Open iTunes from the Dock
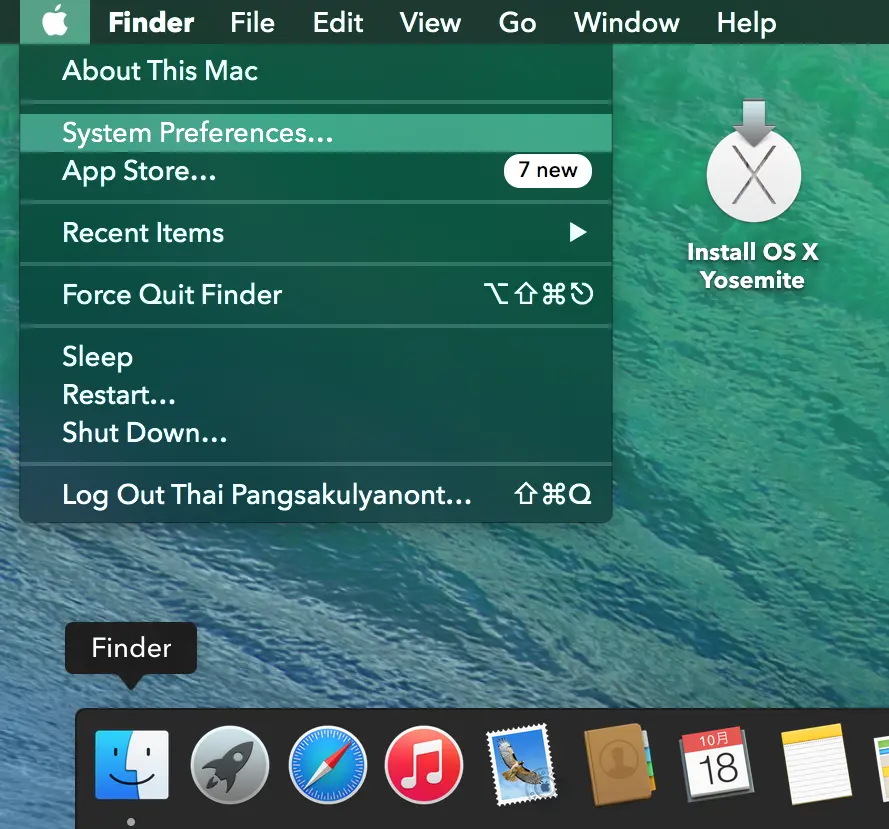Screen dimensions: 889x829 coord(424,765)
